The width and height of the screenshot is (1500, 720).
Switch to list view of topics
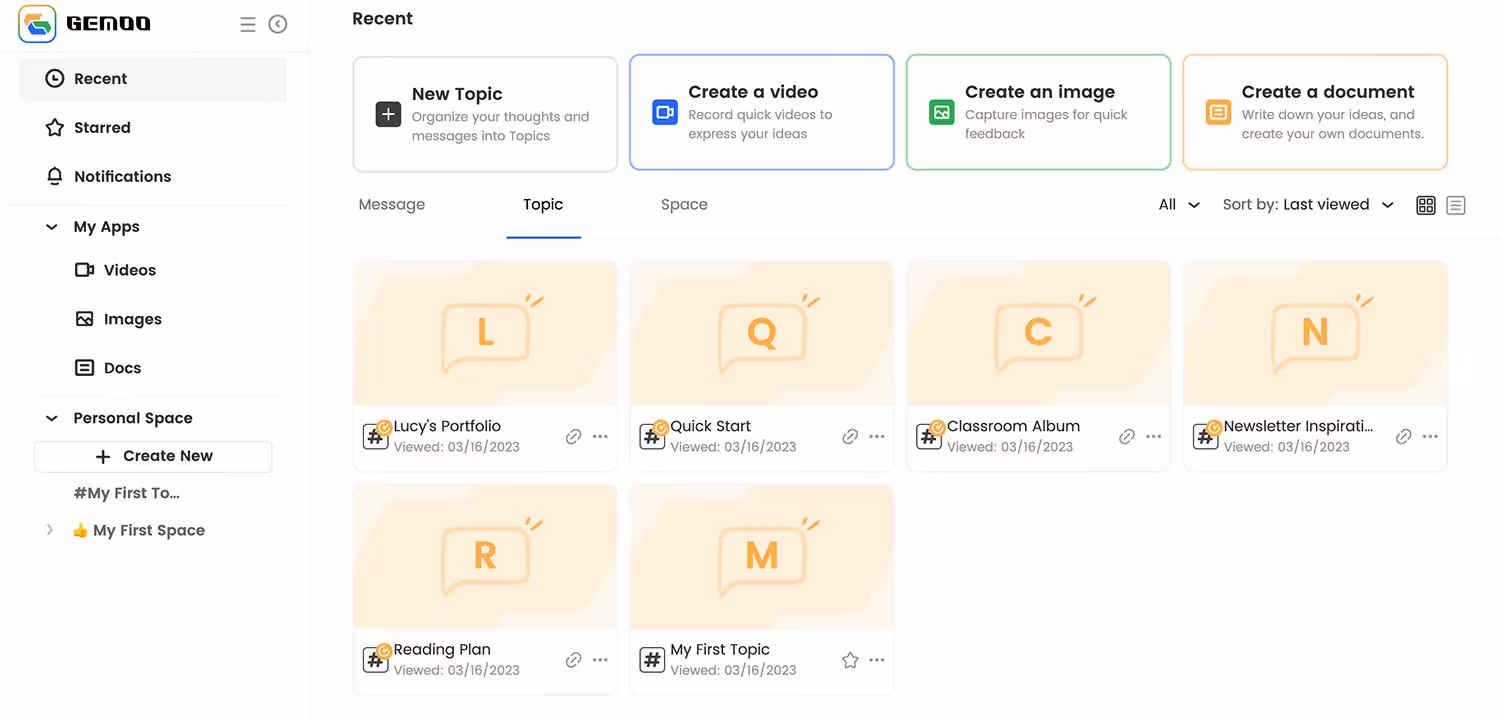[x=1456, y=204]
